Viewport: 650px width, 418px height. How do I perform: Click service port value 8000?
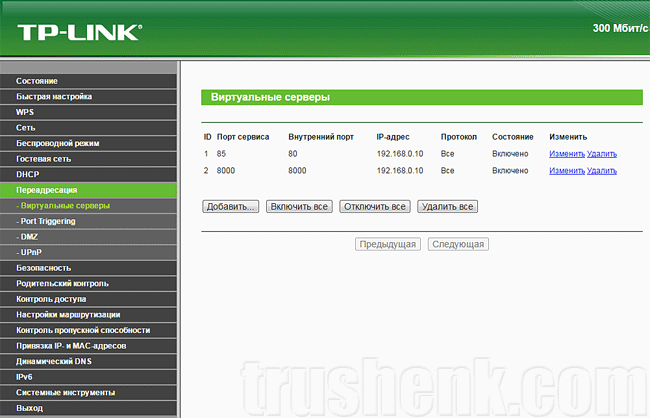tap(226, 170)
